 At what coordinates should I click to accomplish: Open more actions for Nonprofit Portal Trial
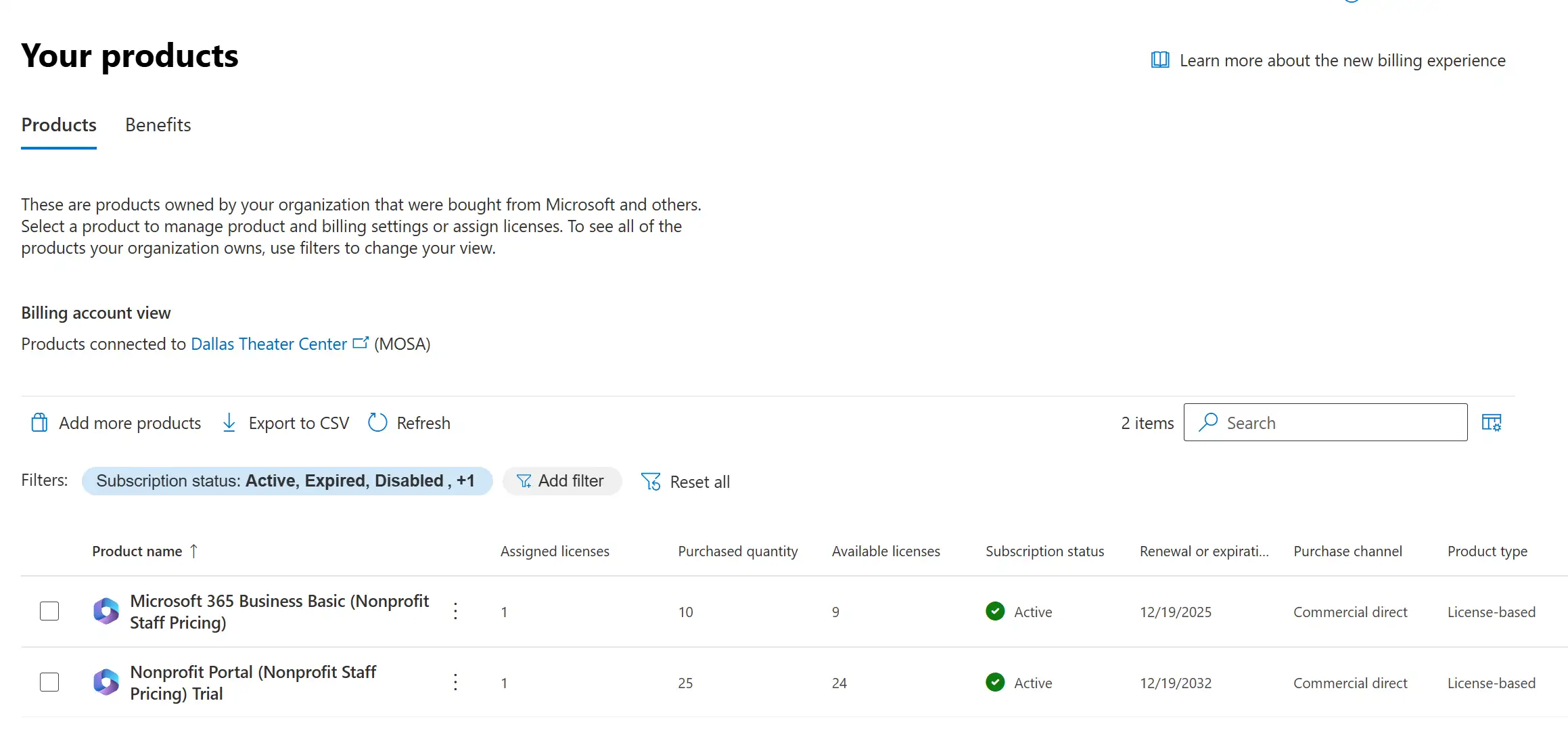click(x=456, y=682)
